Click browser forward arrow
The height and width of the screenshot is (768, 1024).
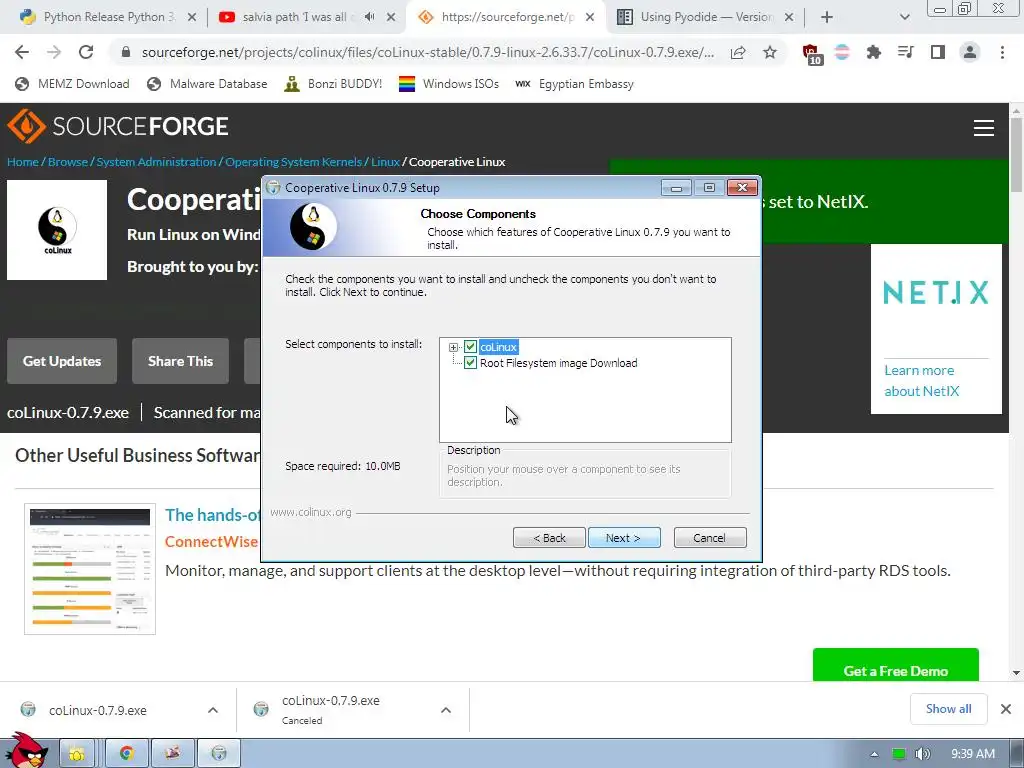coord(54,52)
